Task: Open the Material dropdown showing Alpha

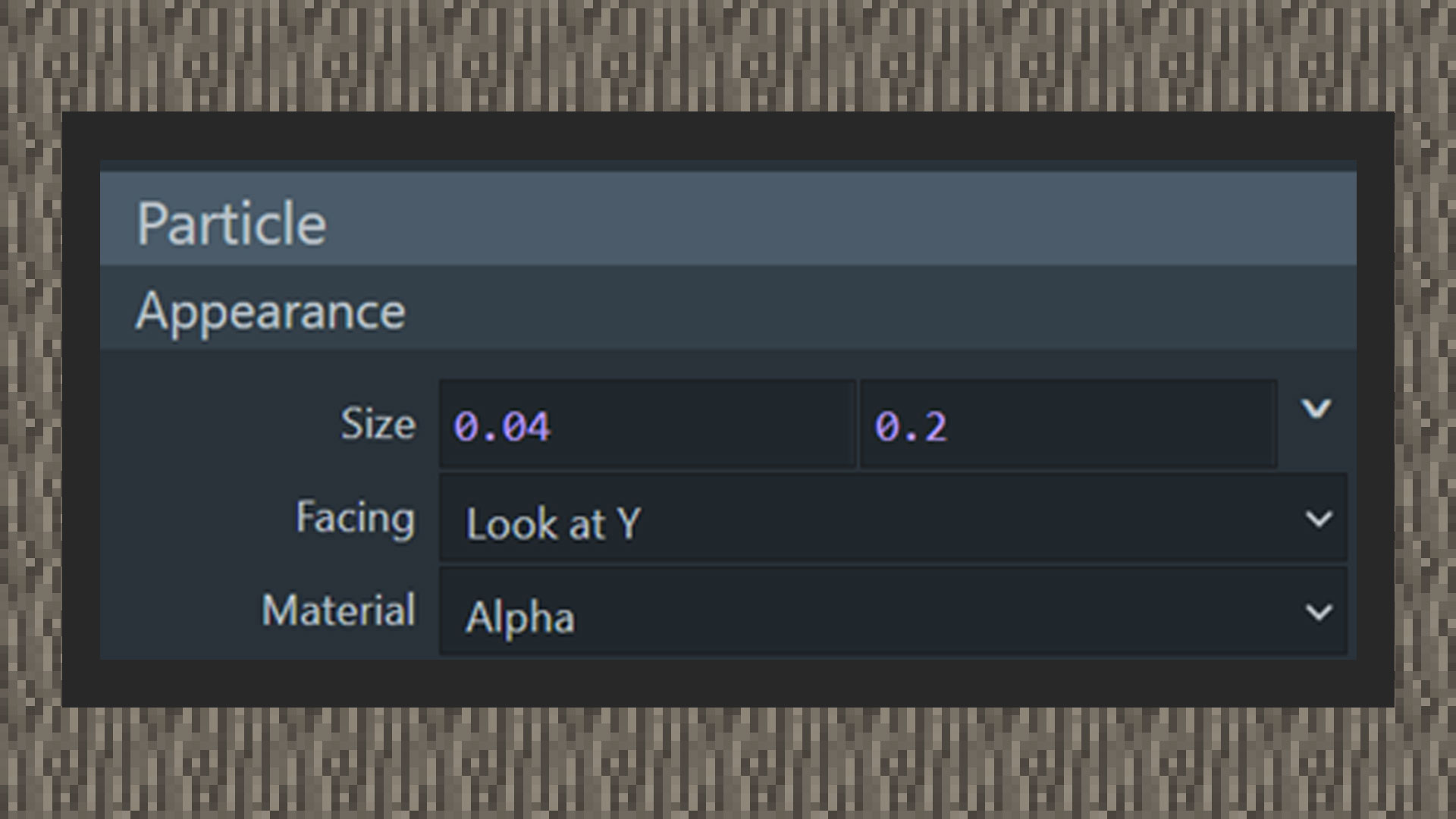Action: [893, 611]
